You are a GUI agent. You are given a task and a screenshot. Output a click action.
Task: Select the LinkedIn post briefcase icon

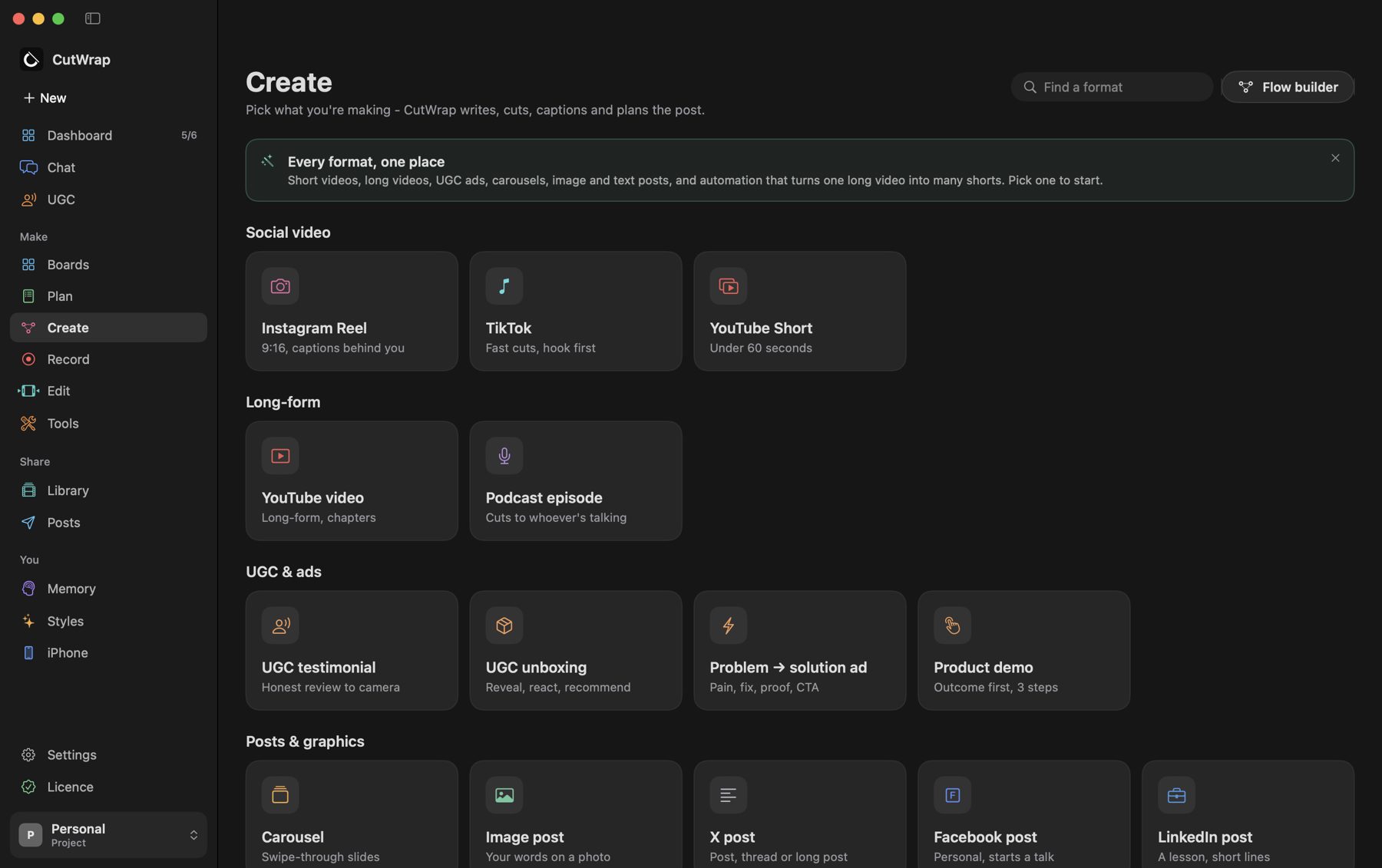pos(1177,795)
